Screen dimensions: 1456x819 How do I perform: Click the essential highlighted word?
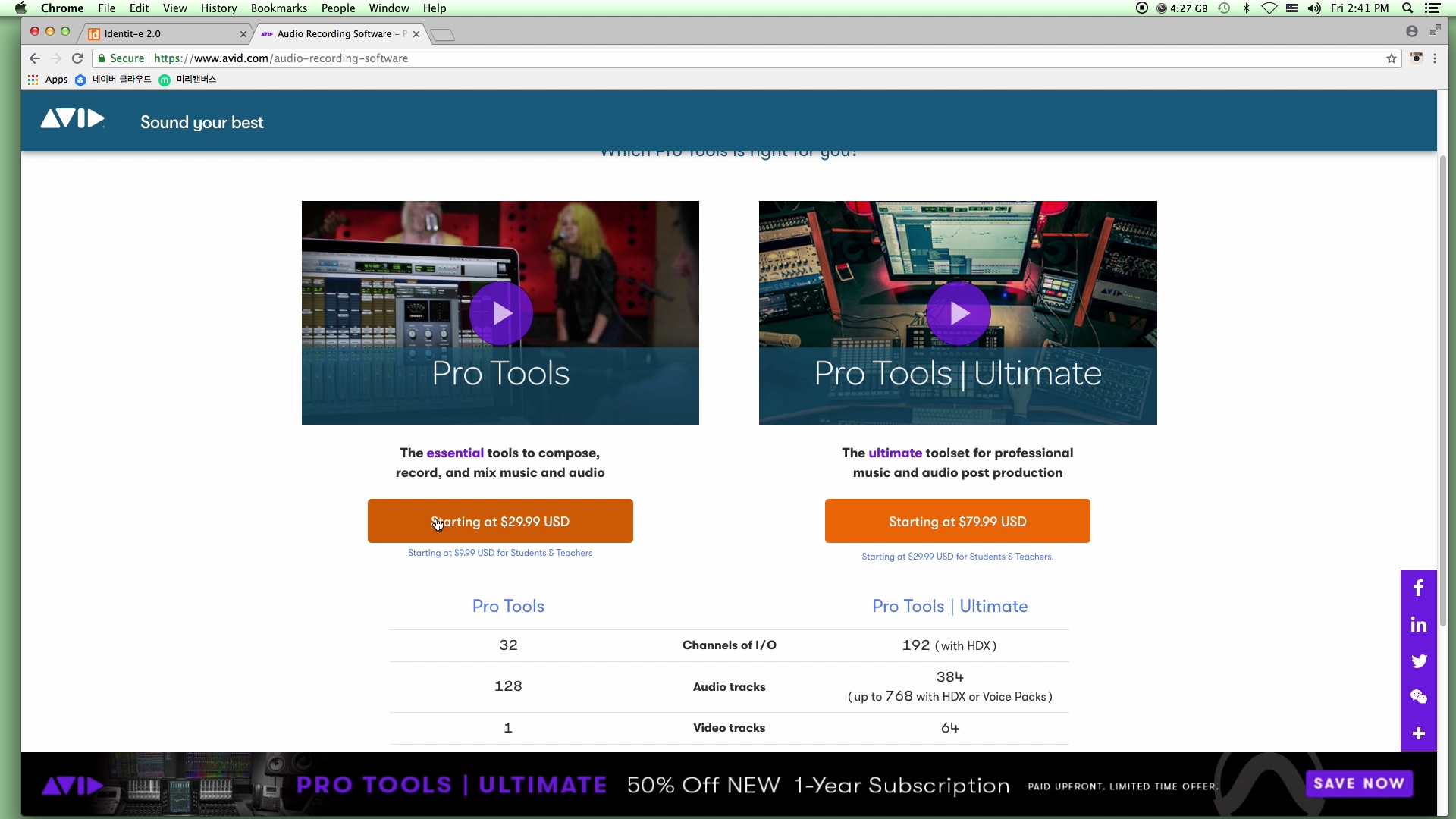(455, 453)
